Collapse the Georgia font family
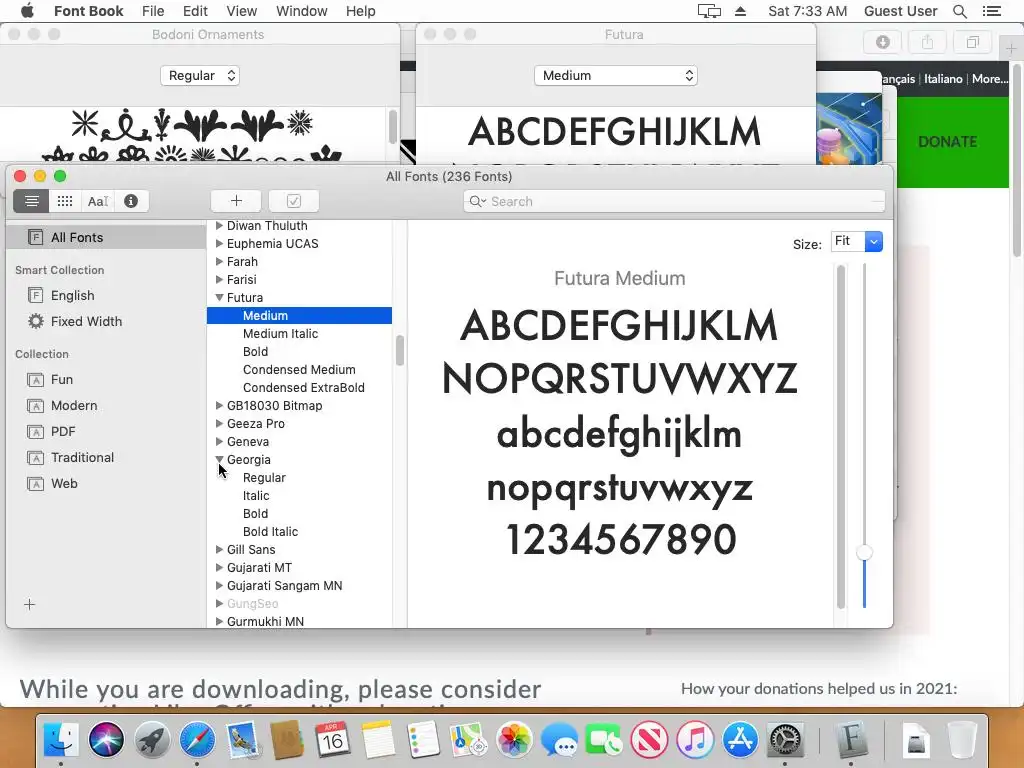 [x=219, y=459]
